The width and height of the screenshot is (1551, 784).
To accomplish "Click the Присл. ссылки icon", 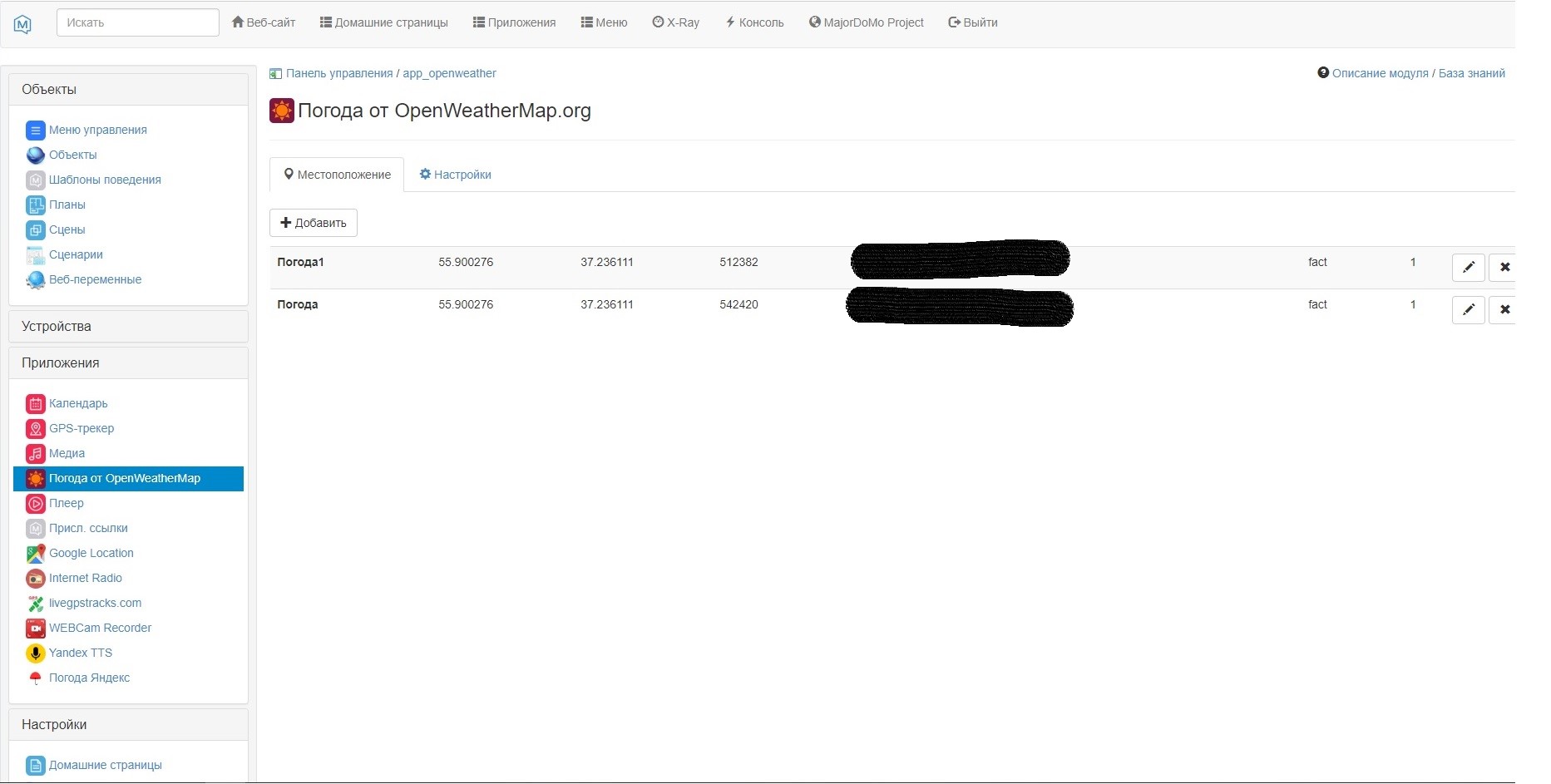I will 36,529.
